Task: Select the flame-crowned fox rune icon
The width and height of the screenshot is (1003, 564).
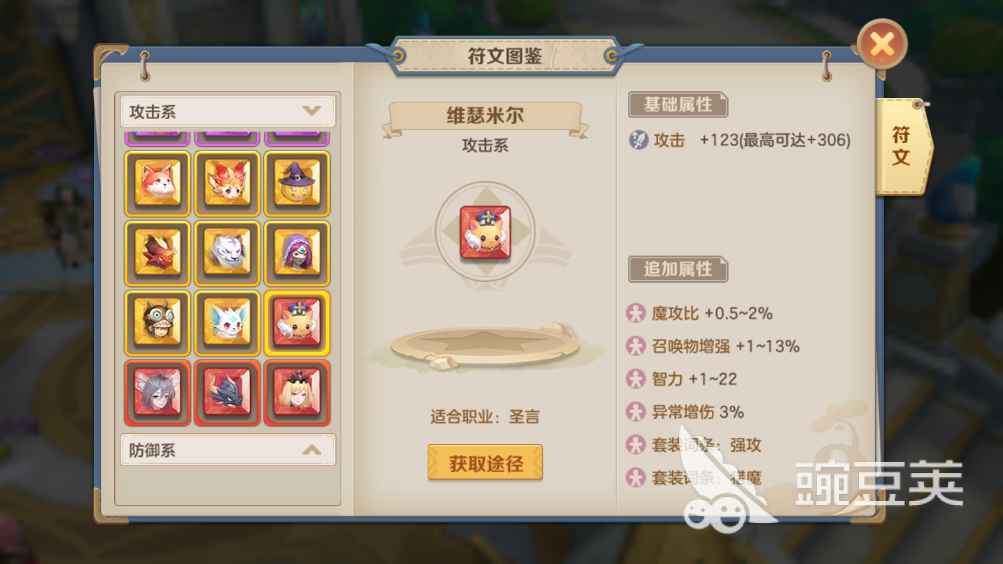Action: click(227, 184)
